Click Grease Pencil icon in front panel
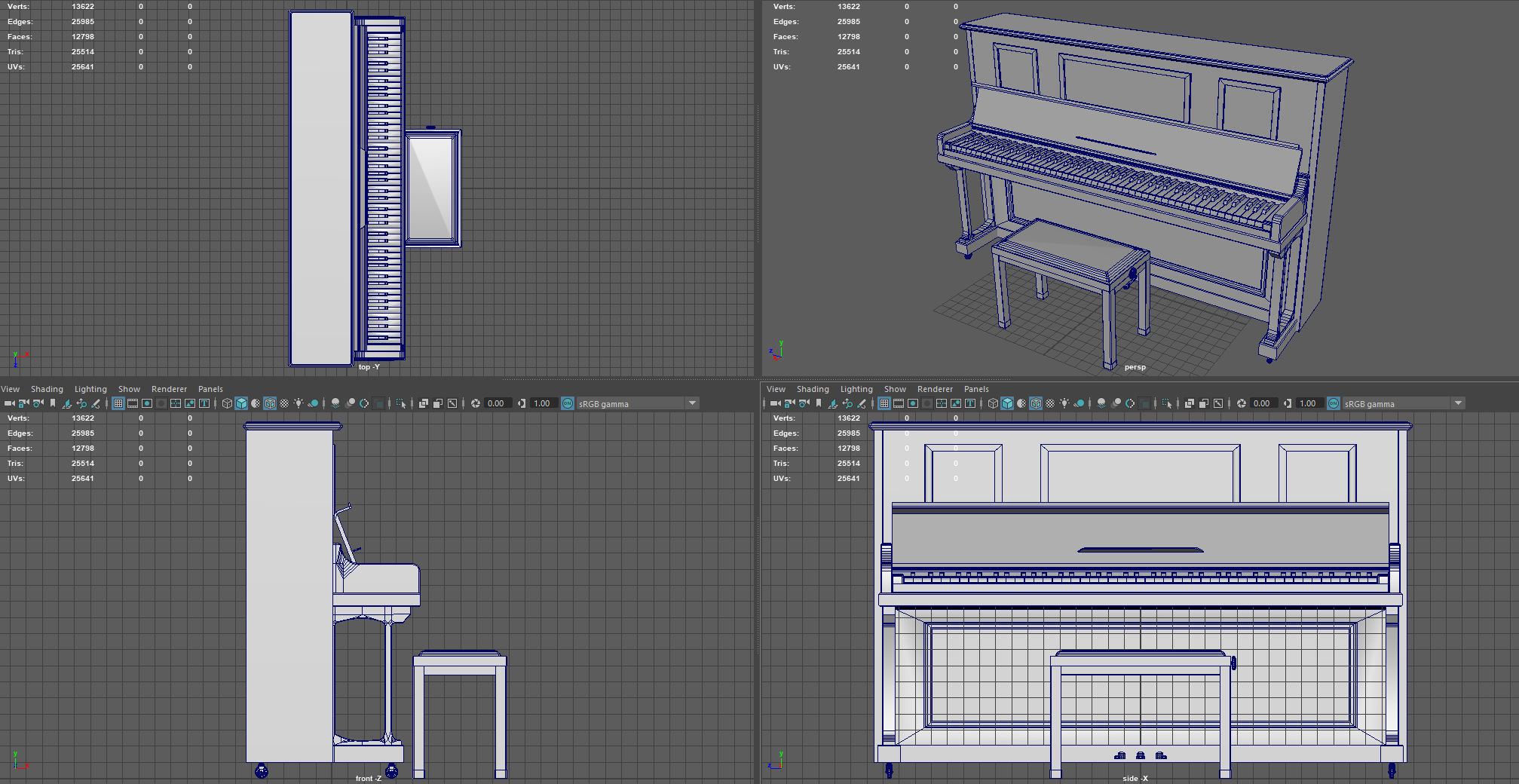The image size is (1519, 784). coord(96,403)
